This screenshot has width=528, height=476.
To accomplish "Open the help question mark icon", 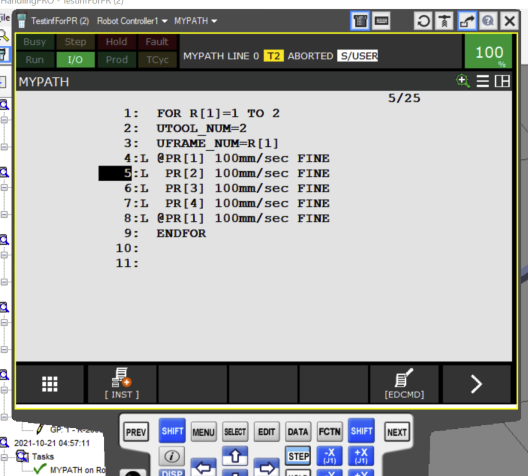I will pyautogui.click(x=488, y=21).
